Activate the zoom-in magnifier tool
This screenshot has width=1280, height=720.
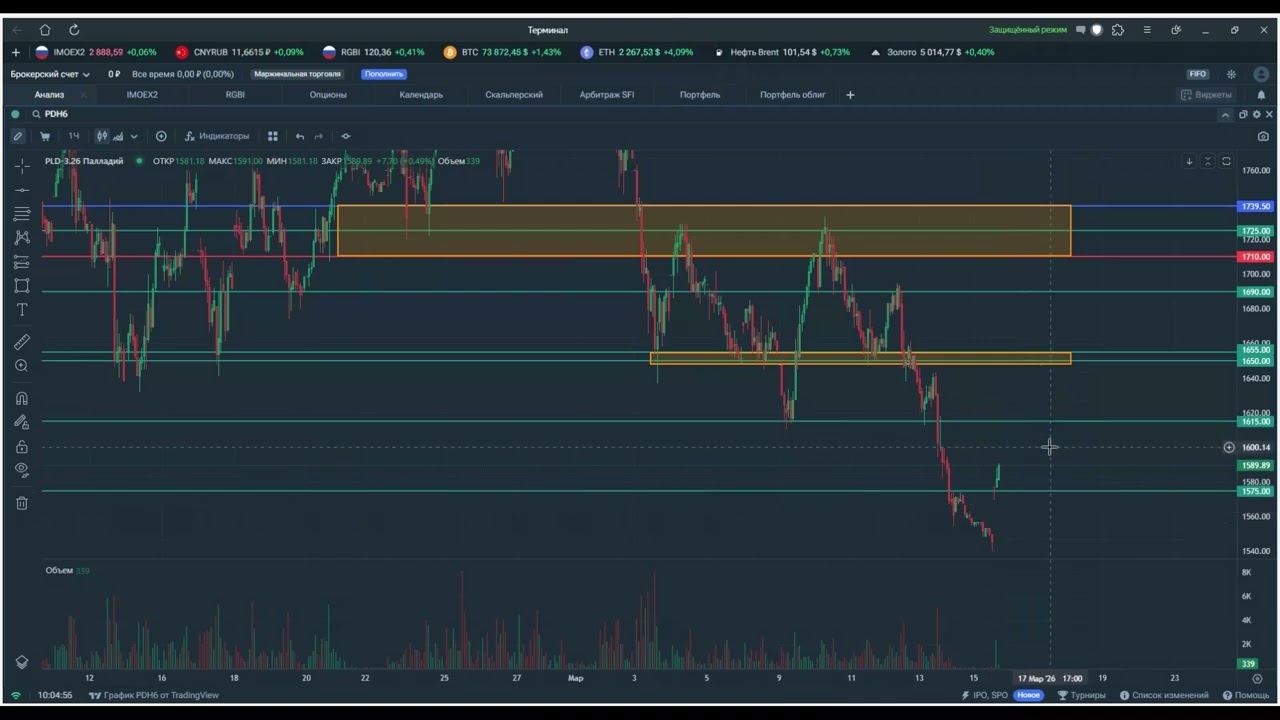(22, 366)
